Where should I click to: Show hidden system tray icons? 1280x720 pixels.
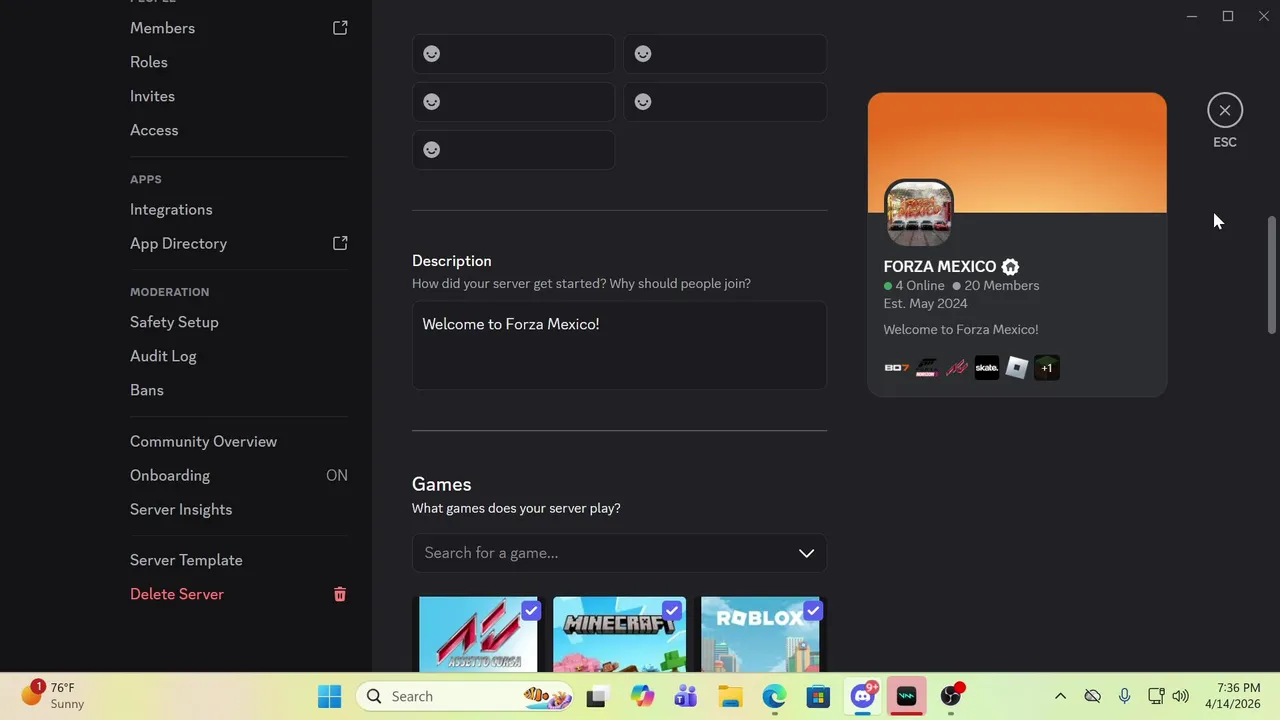tap(1060, 696)
